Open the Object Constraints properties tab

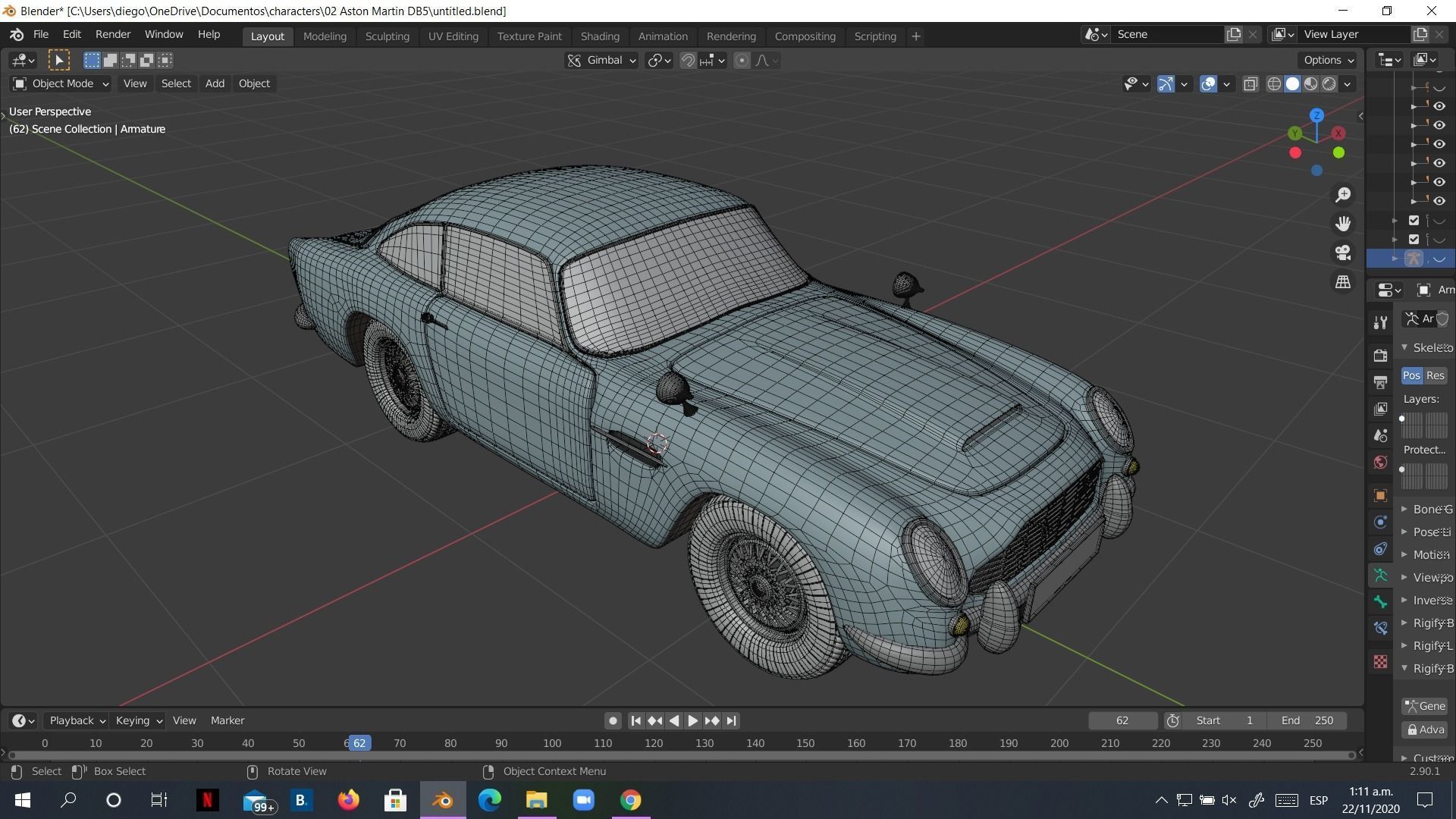(x=1380, y=548)
